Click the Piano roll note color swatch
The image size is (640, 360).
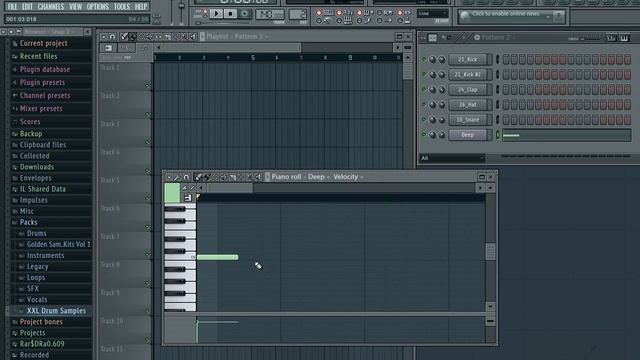pos(172,193)
